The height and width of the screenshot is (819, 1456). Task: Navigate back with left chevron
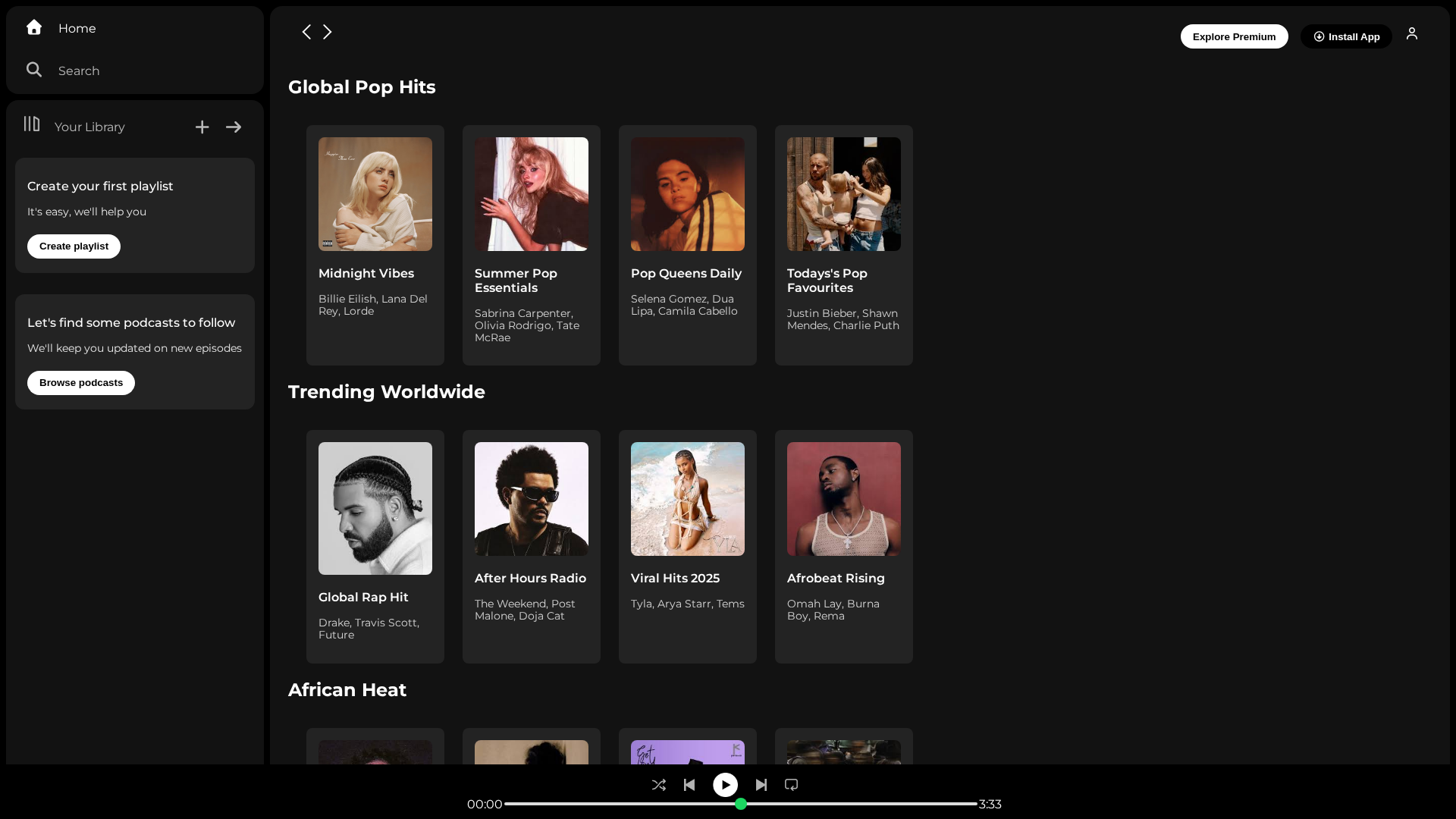pos(306,32)
